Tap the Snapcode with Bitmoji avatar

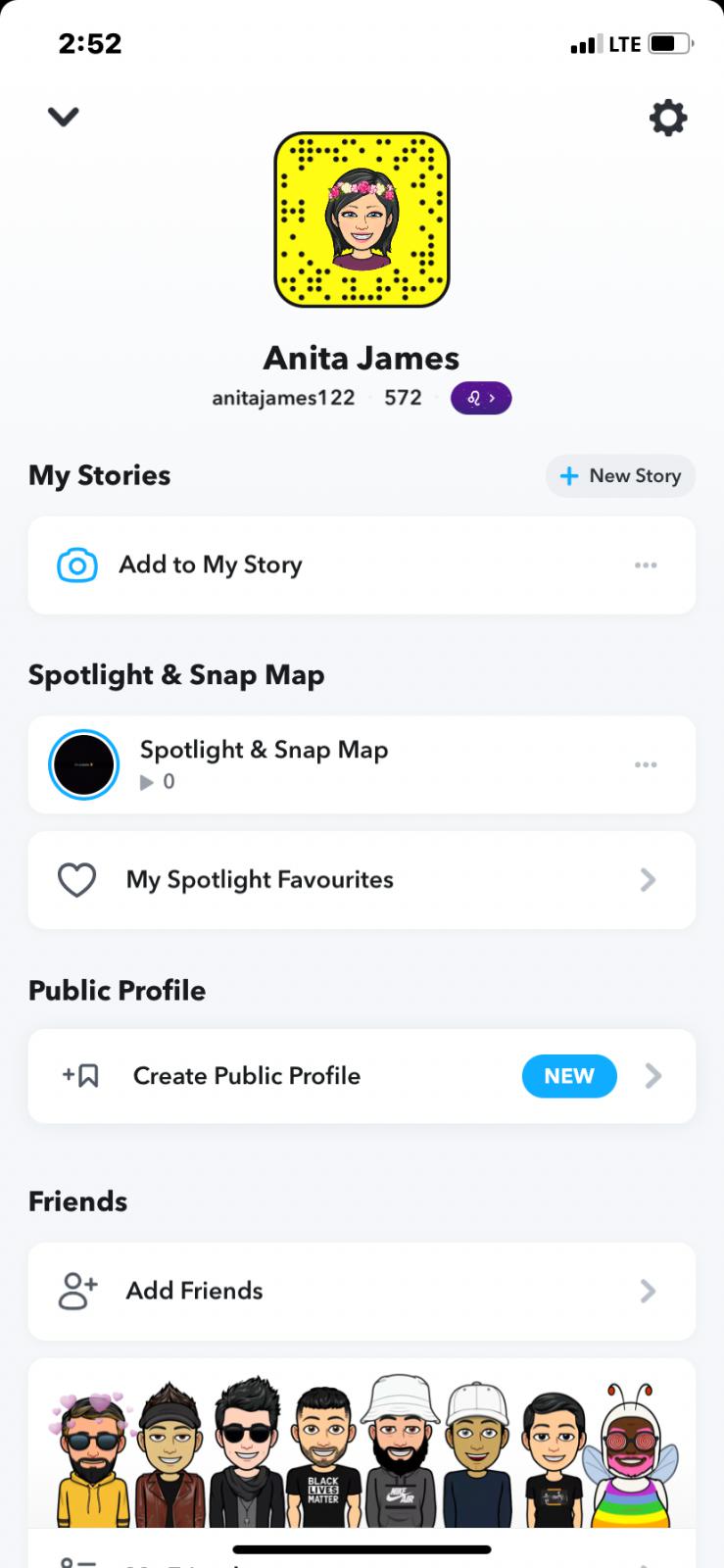362,220
